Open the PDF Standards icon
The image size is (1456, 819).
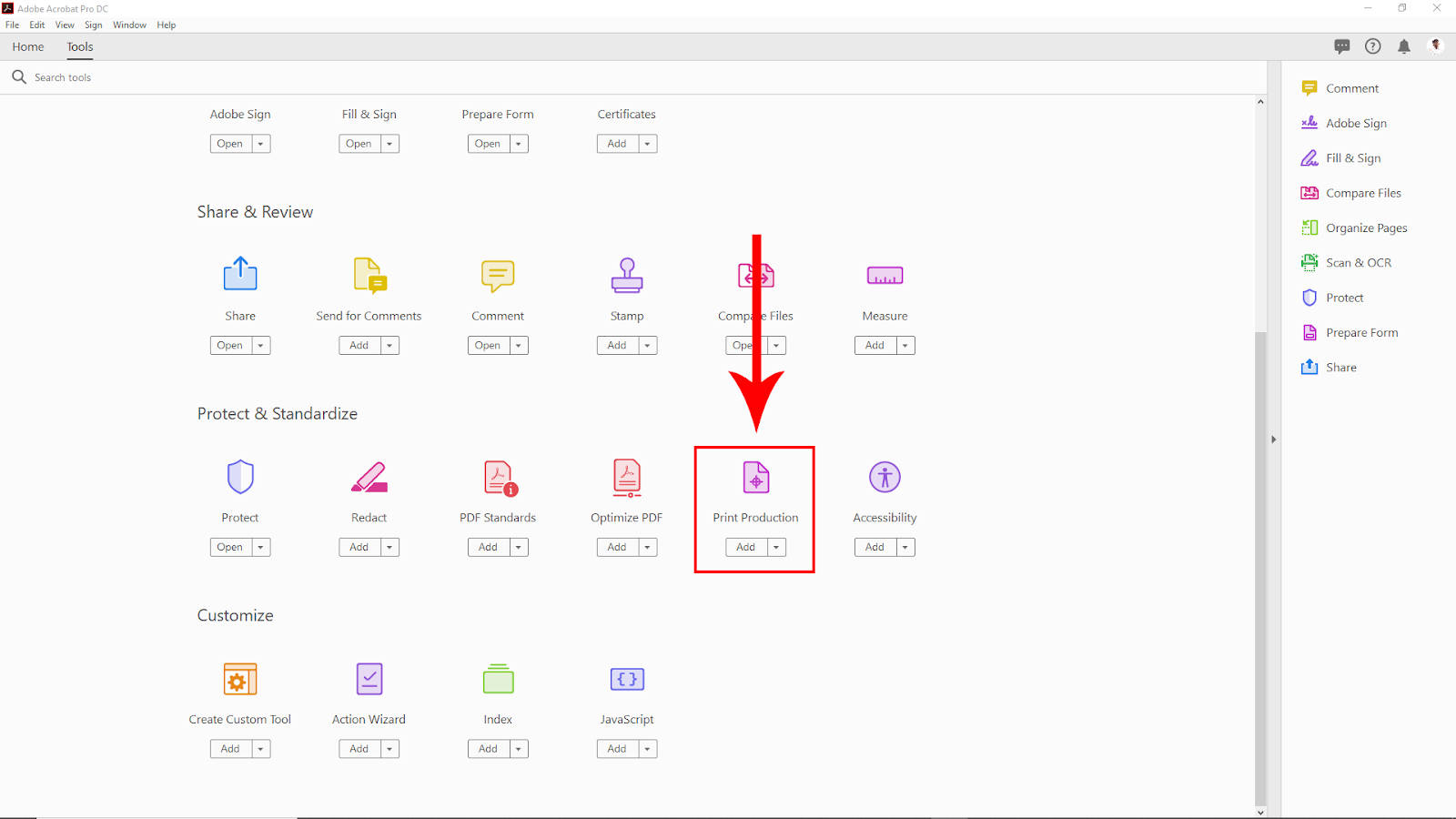click(500, 478)
